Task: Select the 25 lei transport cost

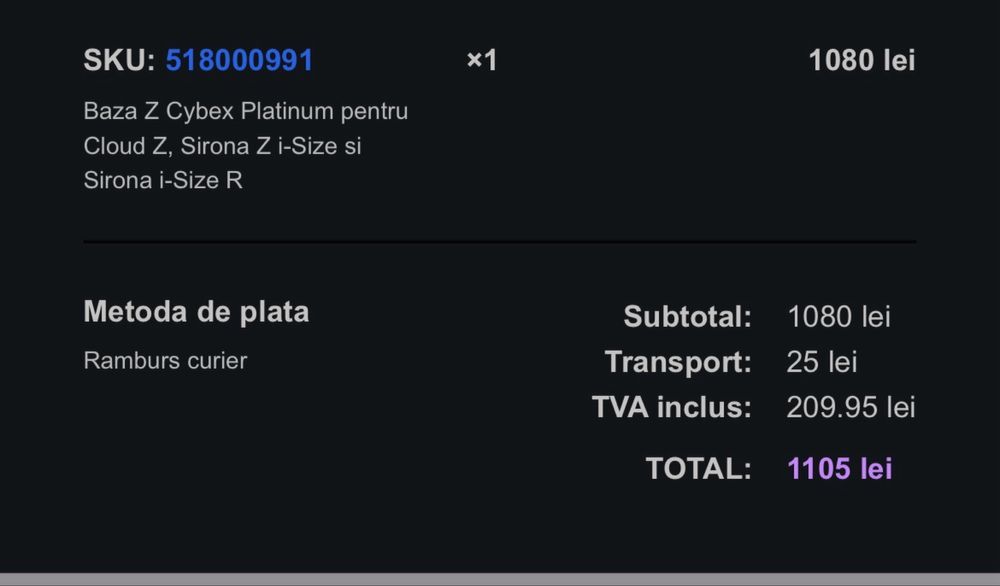Action: point(822,362)
